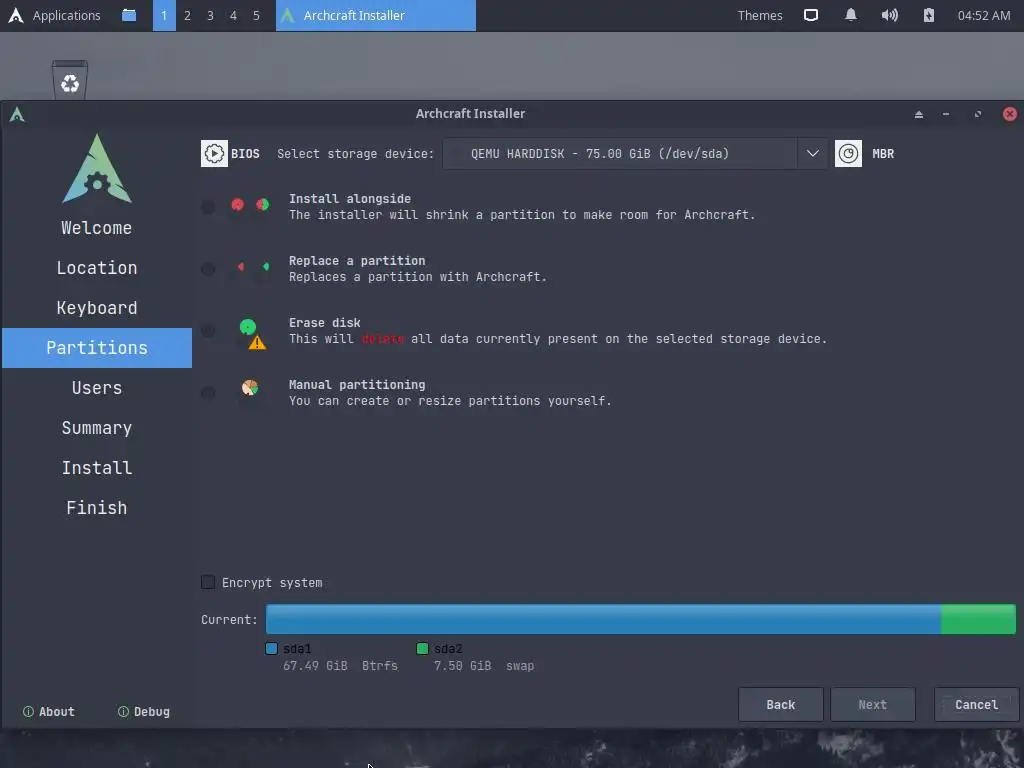Click the green sda2 legend color swatch
Viewport: 1024px width, 768px height.
(423, 648)
